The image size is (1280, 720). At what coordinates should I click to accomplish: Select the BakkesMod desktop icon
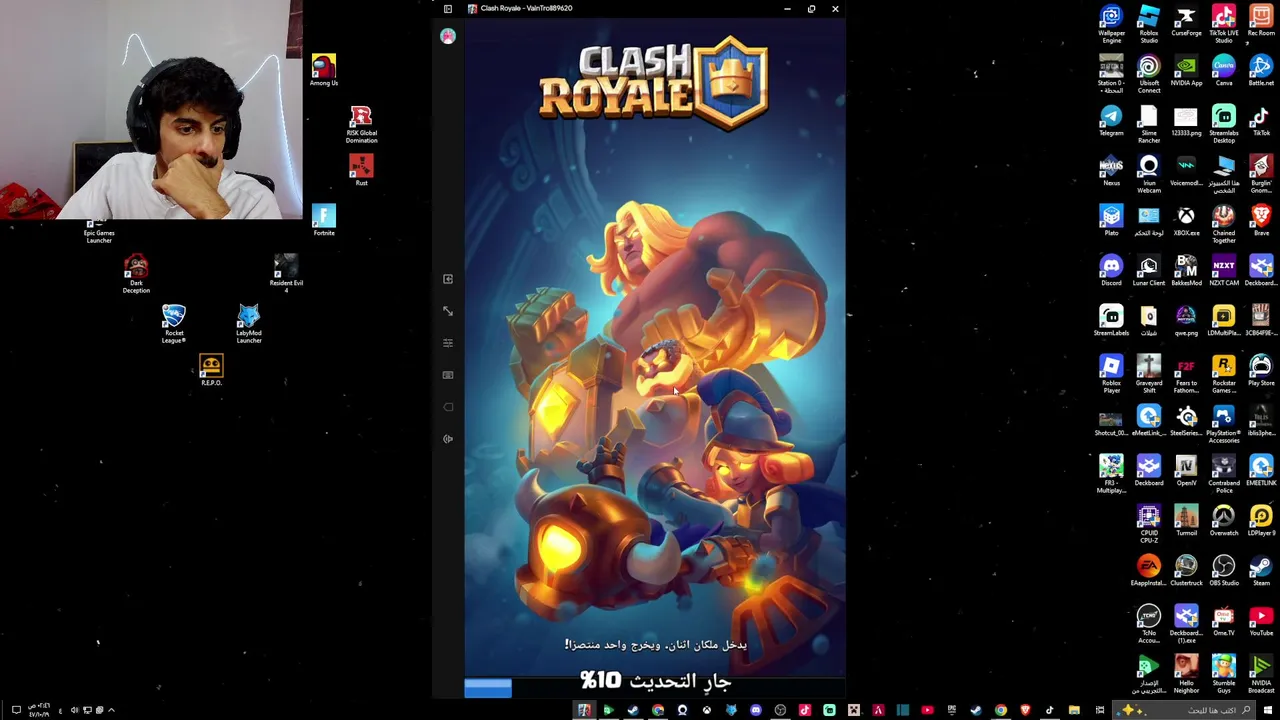(1186, 270)
